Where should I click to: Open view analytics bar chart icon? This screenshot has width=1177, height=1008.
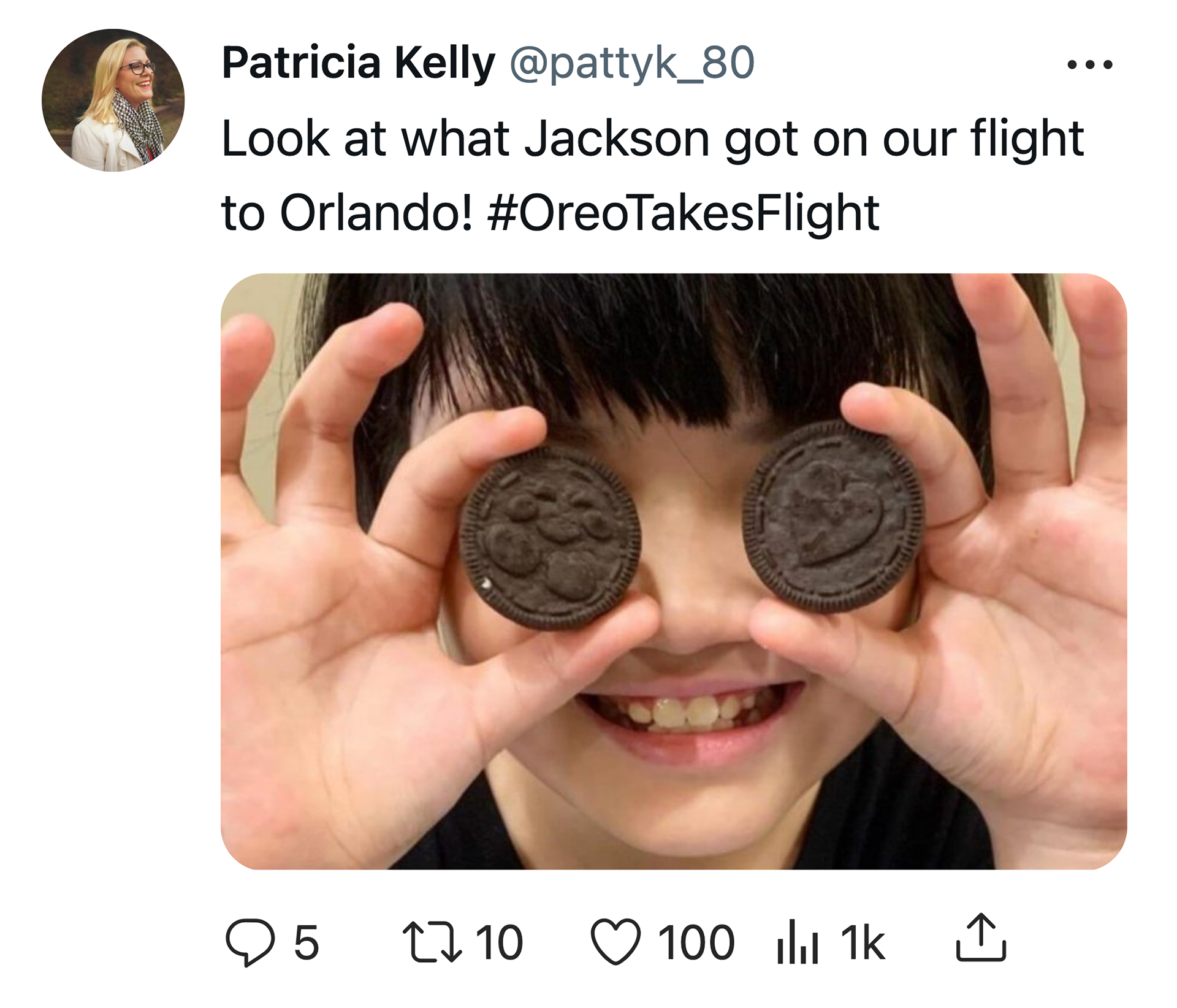coord(797,942)
